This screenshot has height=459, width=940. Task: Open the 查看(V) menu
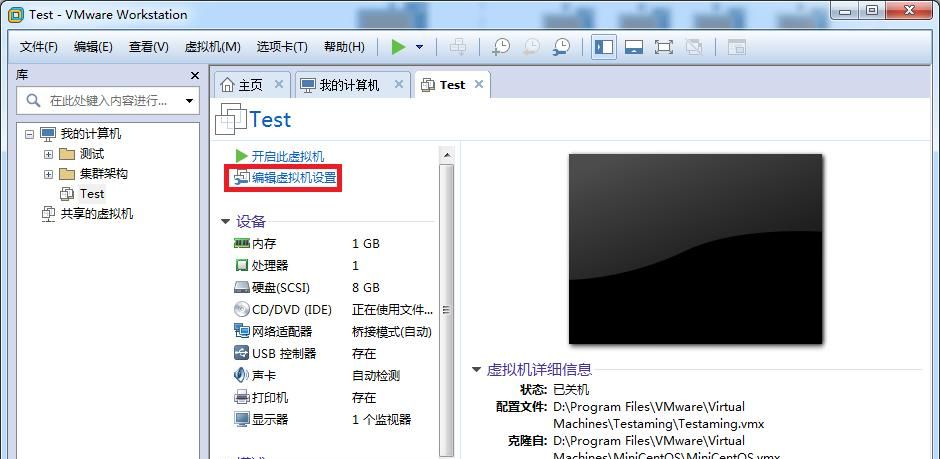pyautogui.click(x=149, y=47)
